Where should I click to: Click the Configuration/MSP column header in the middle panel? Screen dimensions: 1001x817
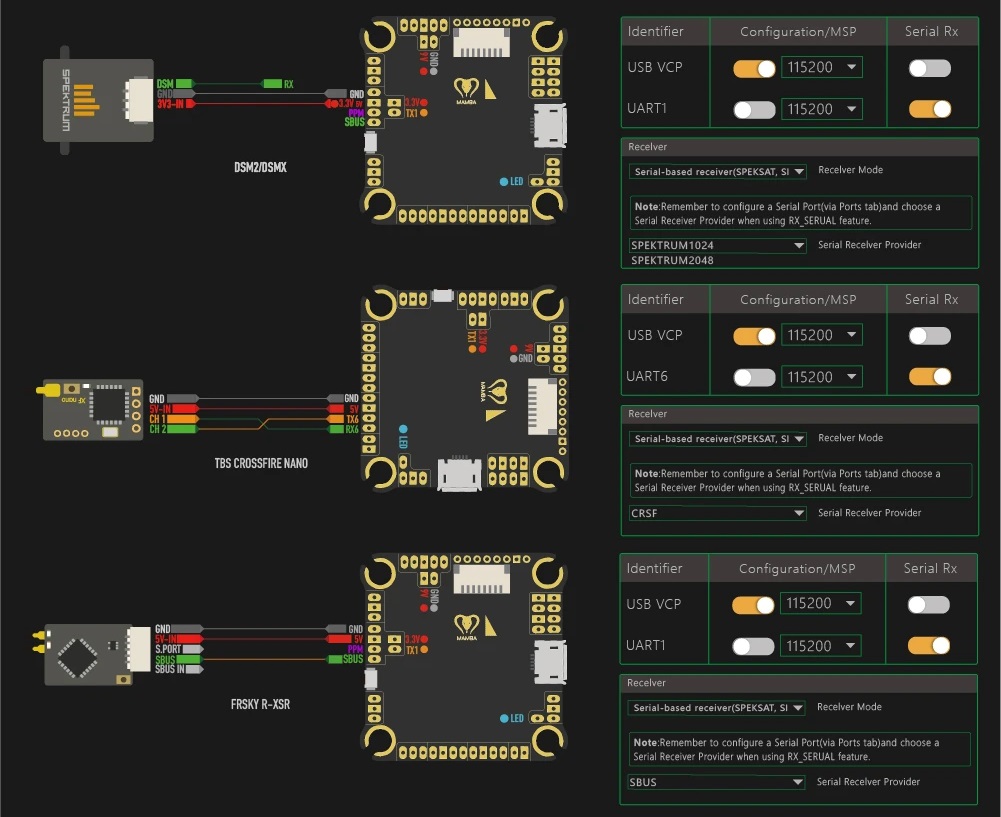(x=798, y=299)
